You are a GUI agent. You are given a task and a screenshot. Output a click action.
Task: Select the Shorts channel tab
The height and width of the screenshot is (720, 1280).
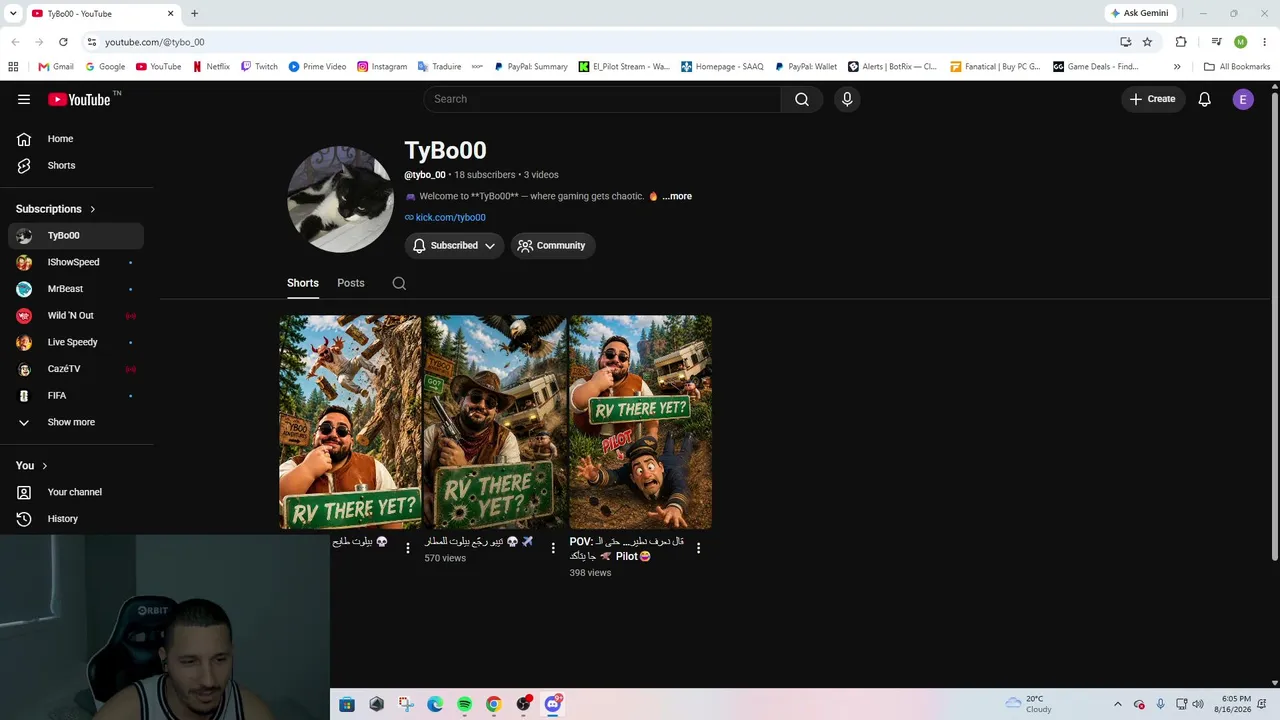pyautogui.click(x=303, y=283)
